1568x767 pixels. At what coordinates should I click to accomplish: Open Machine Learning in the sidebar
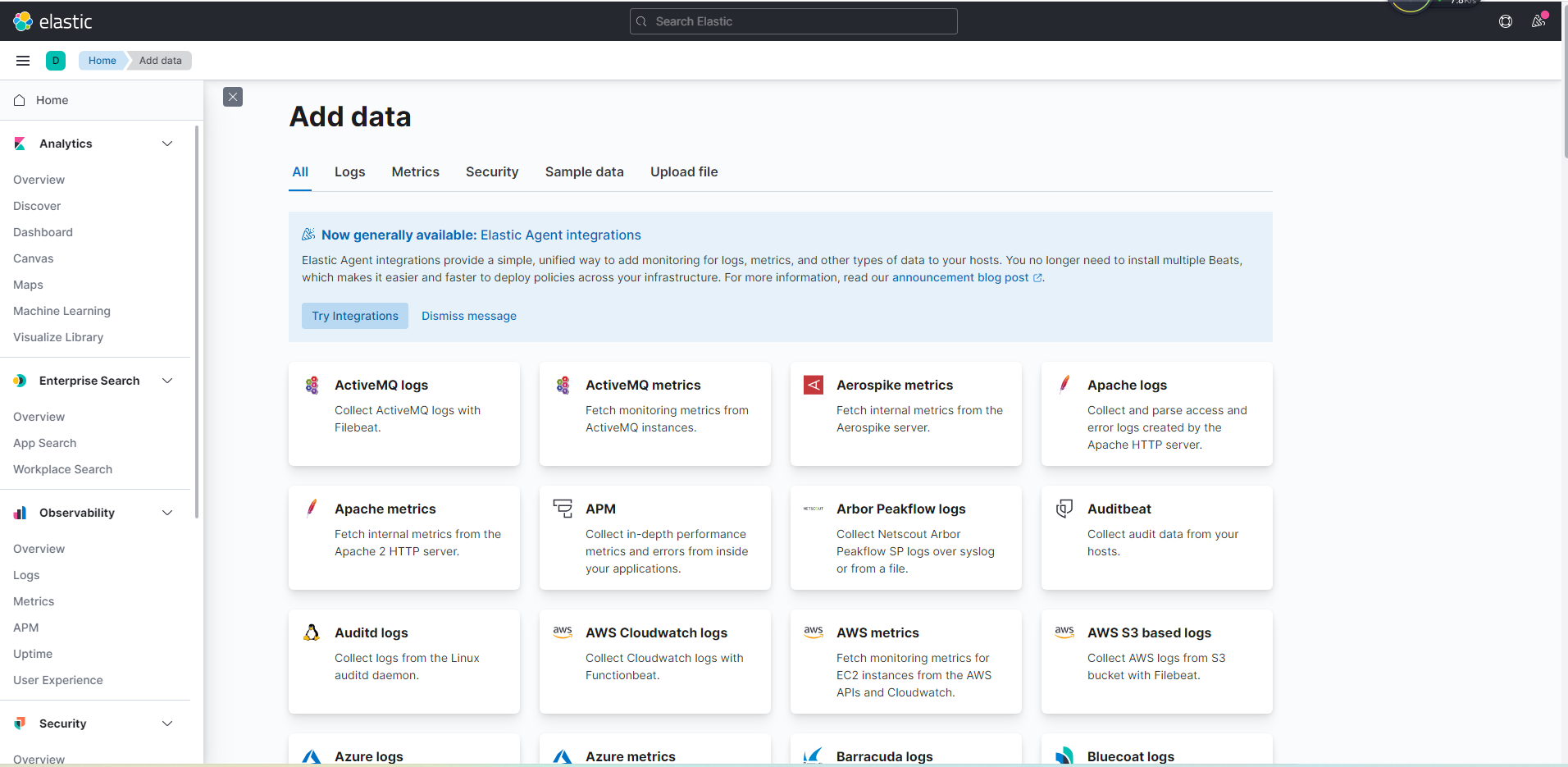(x=62, y=311)
